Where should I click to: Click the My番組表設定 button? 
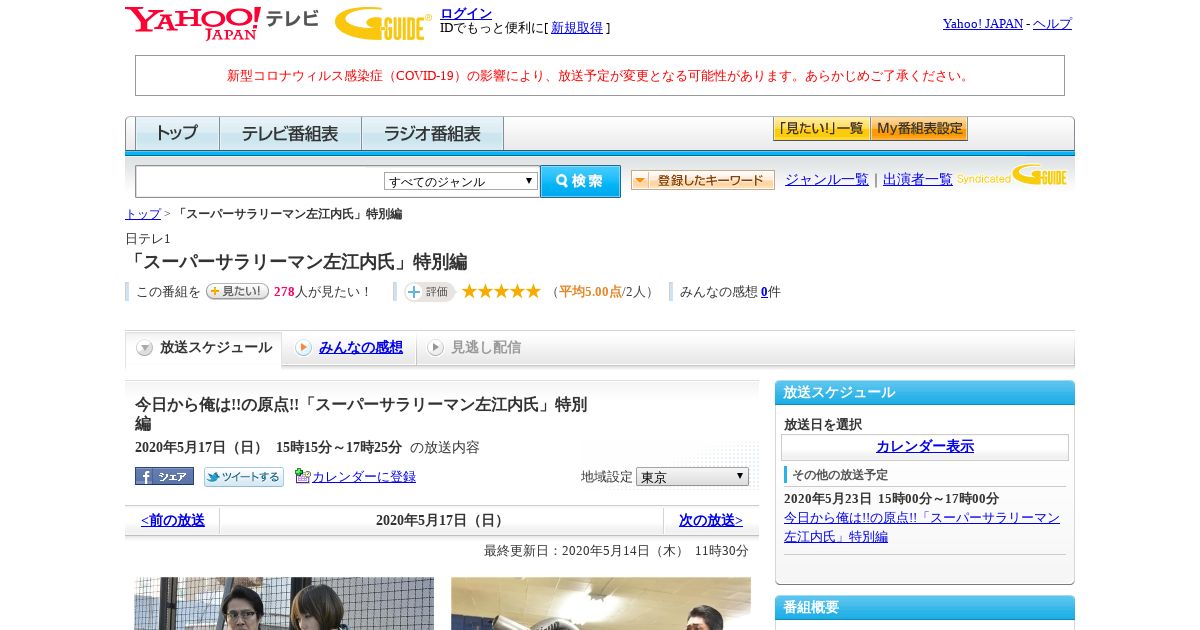click(x=919, y=128)
